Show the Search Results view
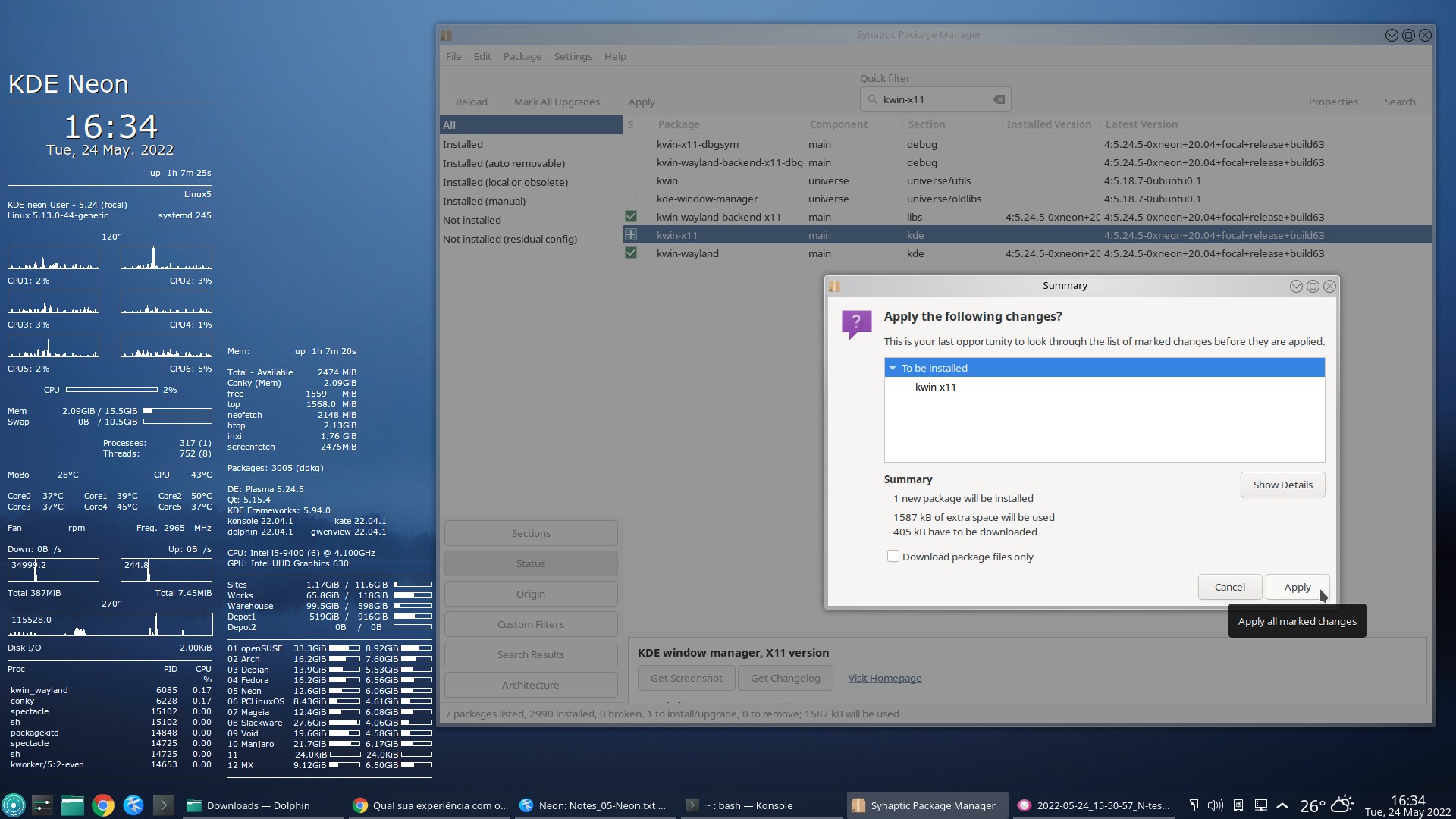 click(x=531, y=654)
